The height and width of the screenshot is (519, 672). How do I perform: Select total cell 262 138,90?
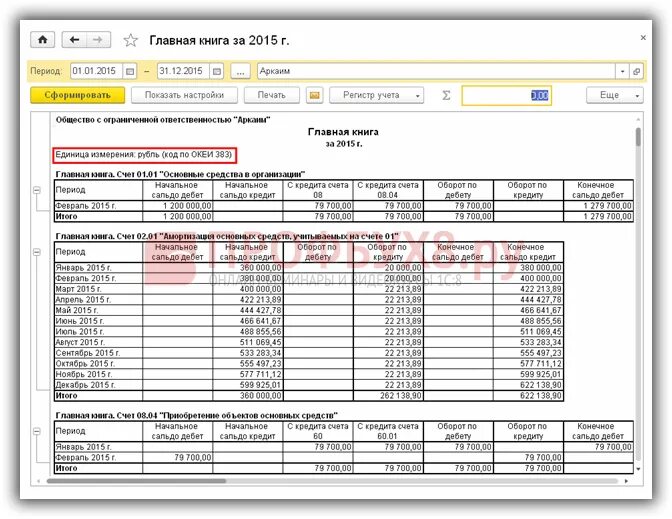coord(388,396)
